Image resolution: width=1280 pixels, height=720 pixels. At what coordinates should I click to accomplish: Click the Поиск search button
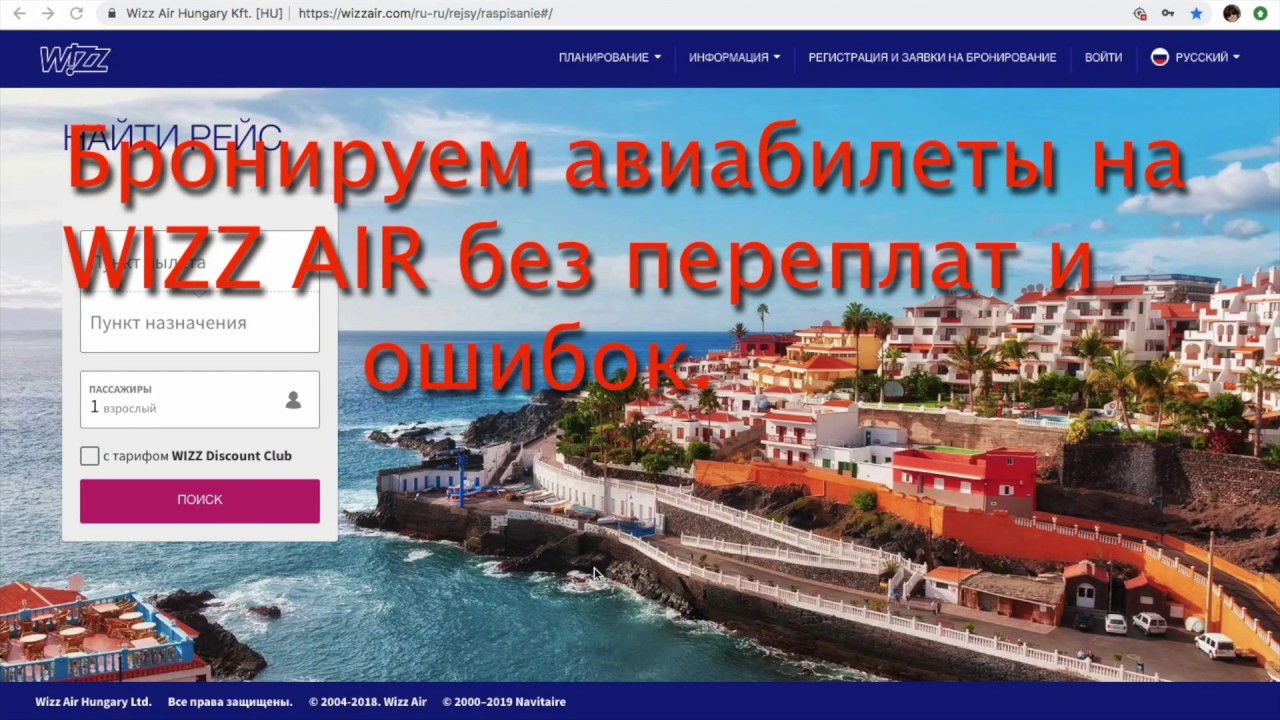coord(200,500)
